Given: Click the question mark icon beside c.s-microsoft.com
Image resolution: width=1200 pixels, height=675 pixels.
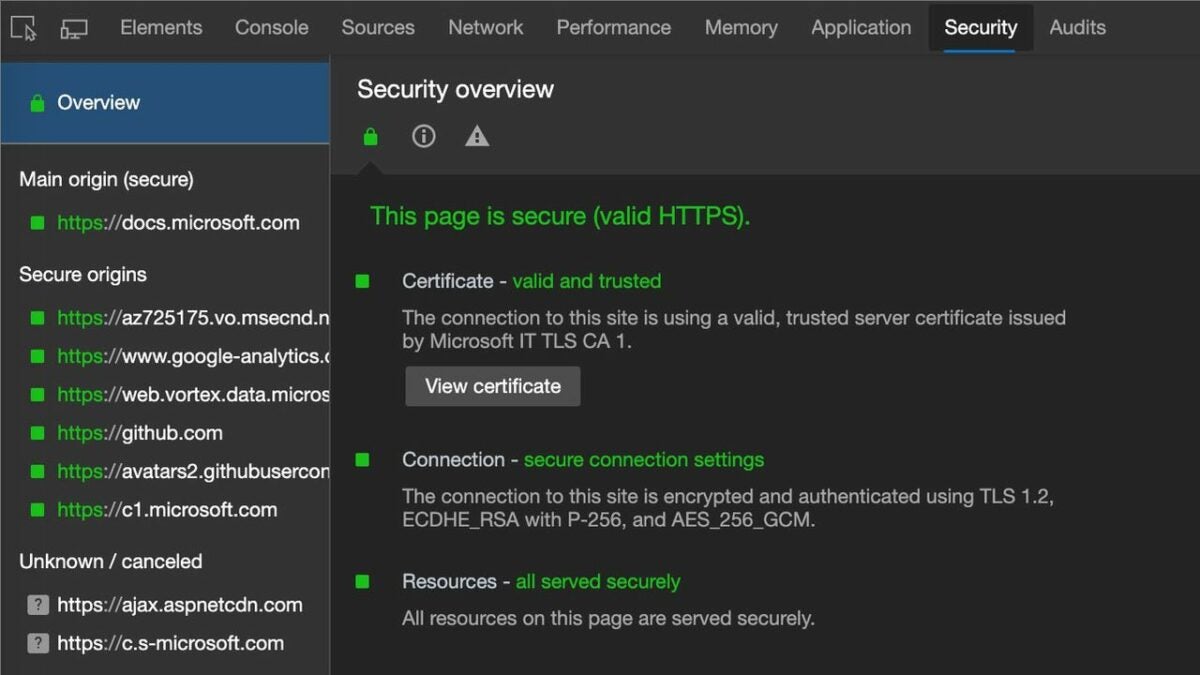Looking at the screenshot, I should coord(37,643).
